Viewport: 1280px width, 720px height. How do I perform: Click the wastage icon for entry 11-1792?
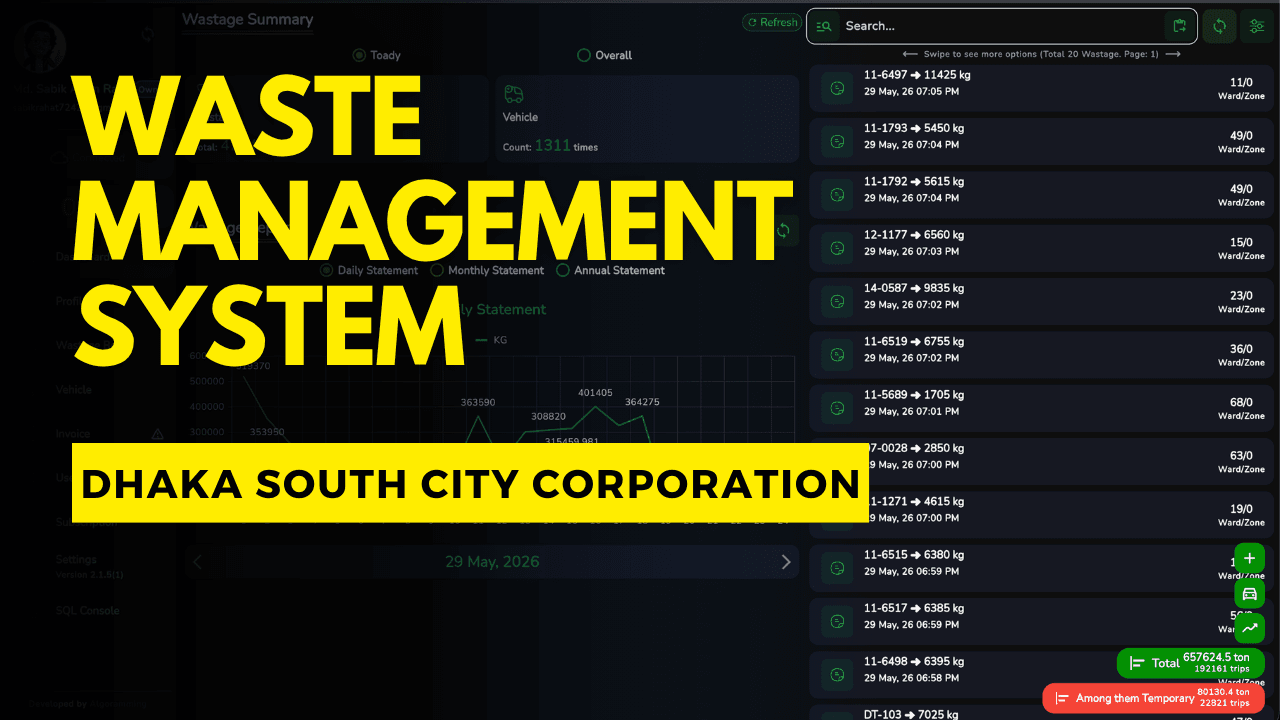coord(837,195)
